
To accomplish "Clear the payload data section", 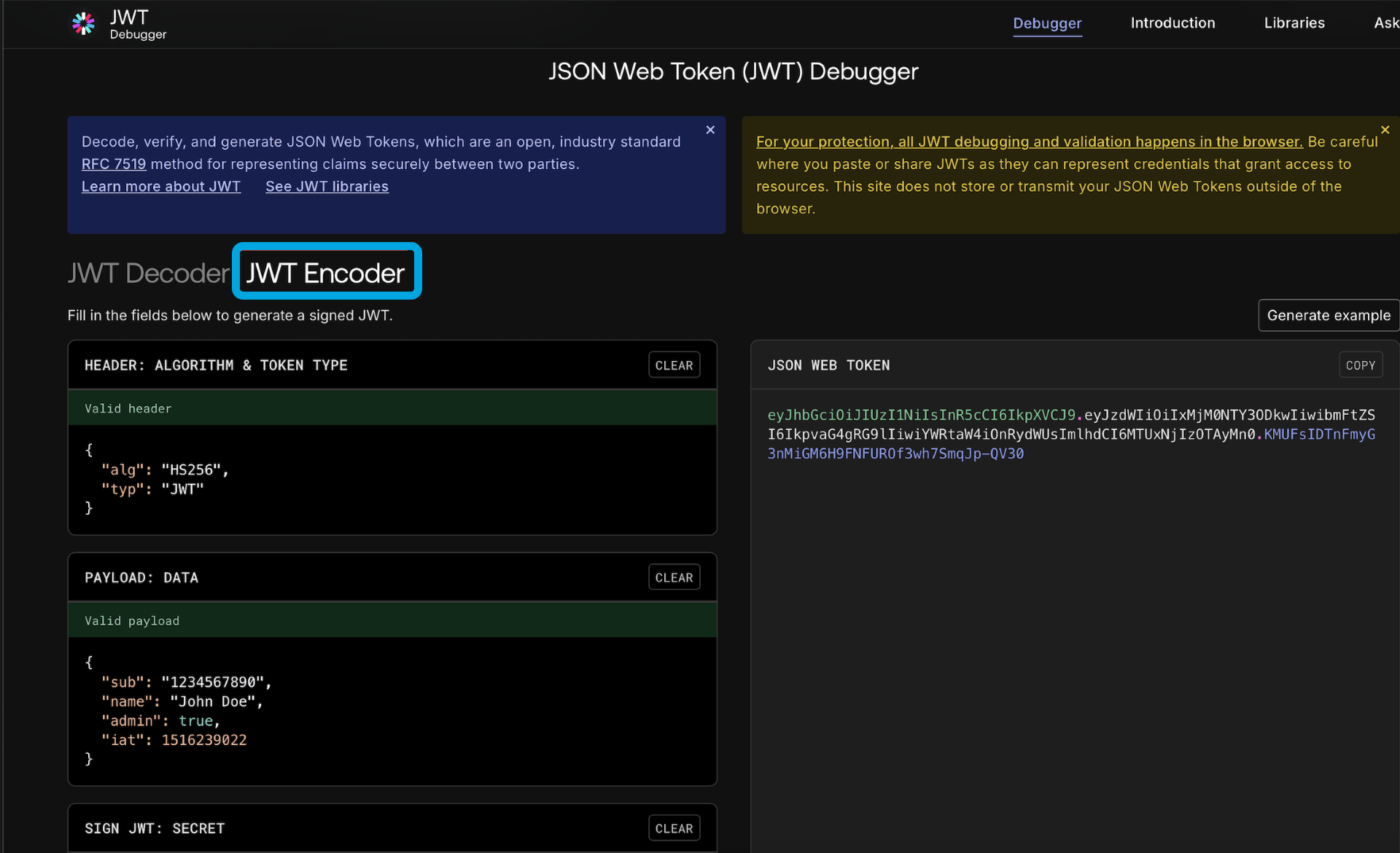I will (674, 577).
